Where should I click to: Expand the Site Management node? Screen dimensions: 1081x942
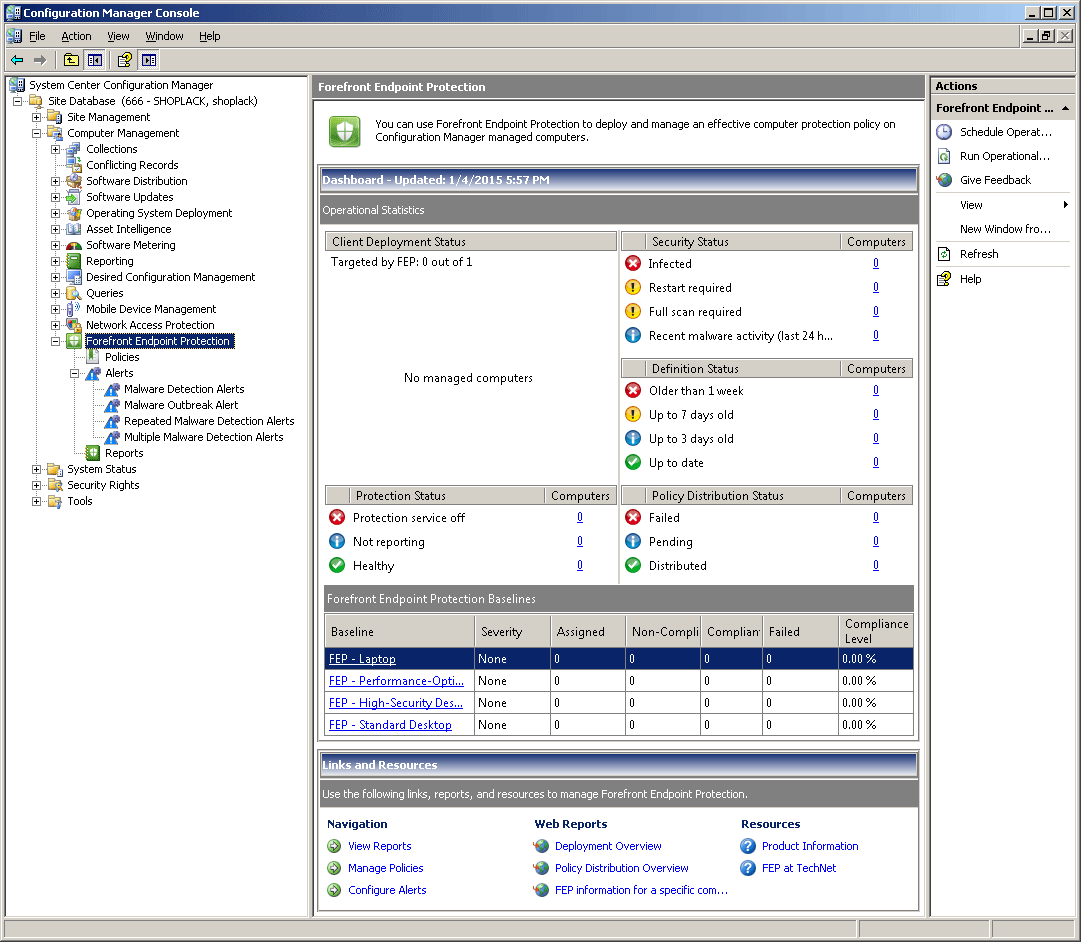click(37, 117)
